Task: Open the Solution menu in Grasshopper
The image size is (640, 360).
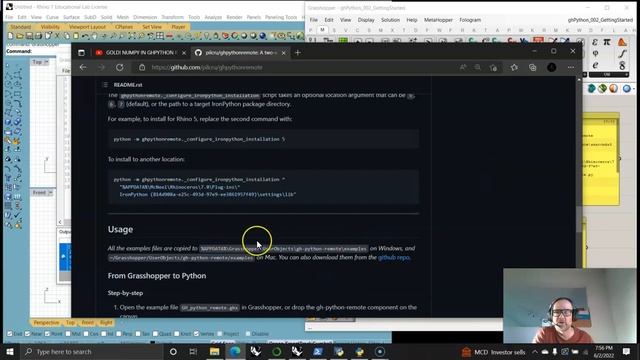Action: pyautogui.click(x=390, y=20)
